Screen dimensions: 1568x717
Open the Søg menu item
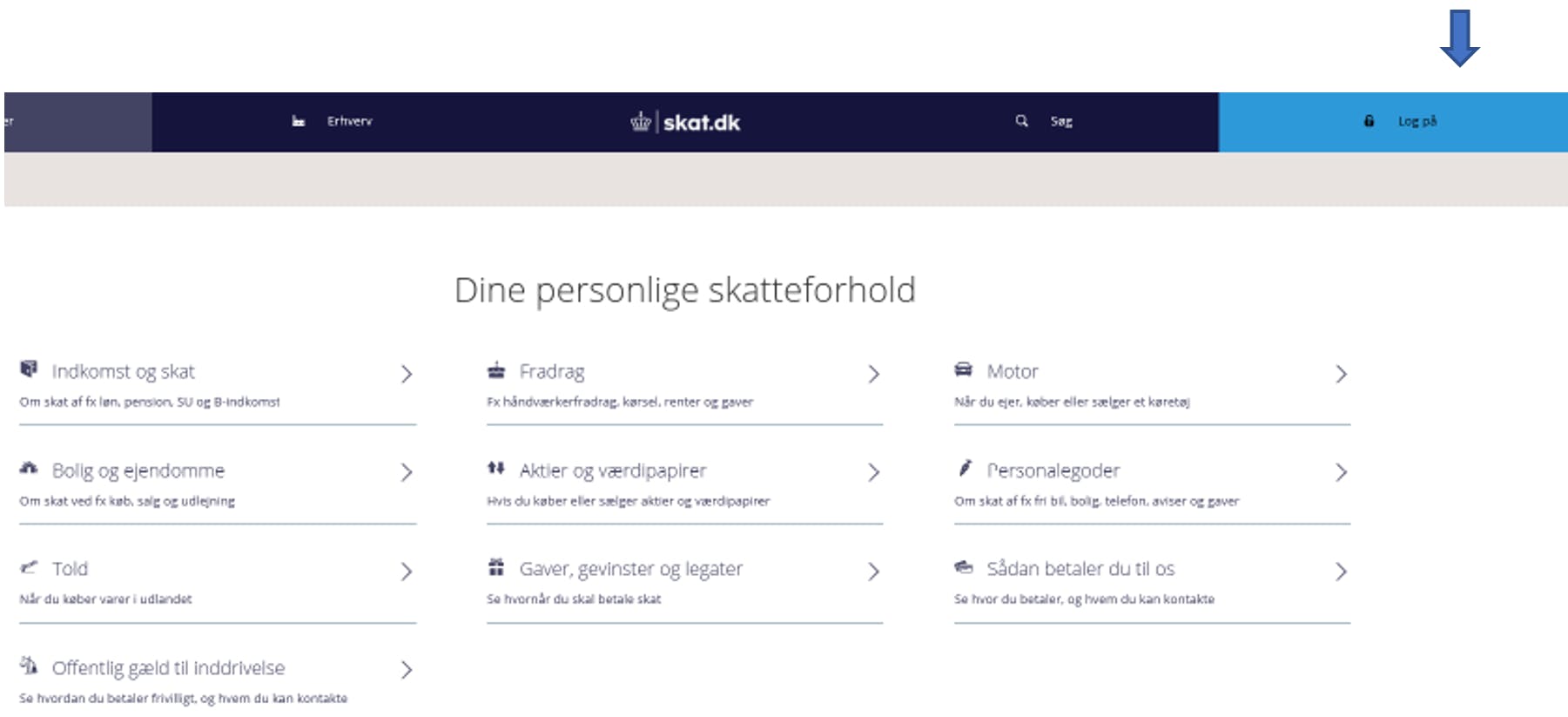pos(1060,121)
